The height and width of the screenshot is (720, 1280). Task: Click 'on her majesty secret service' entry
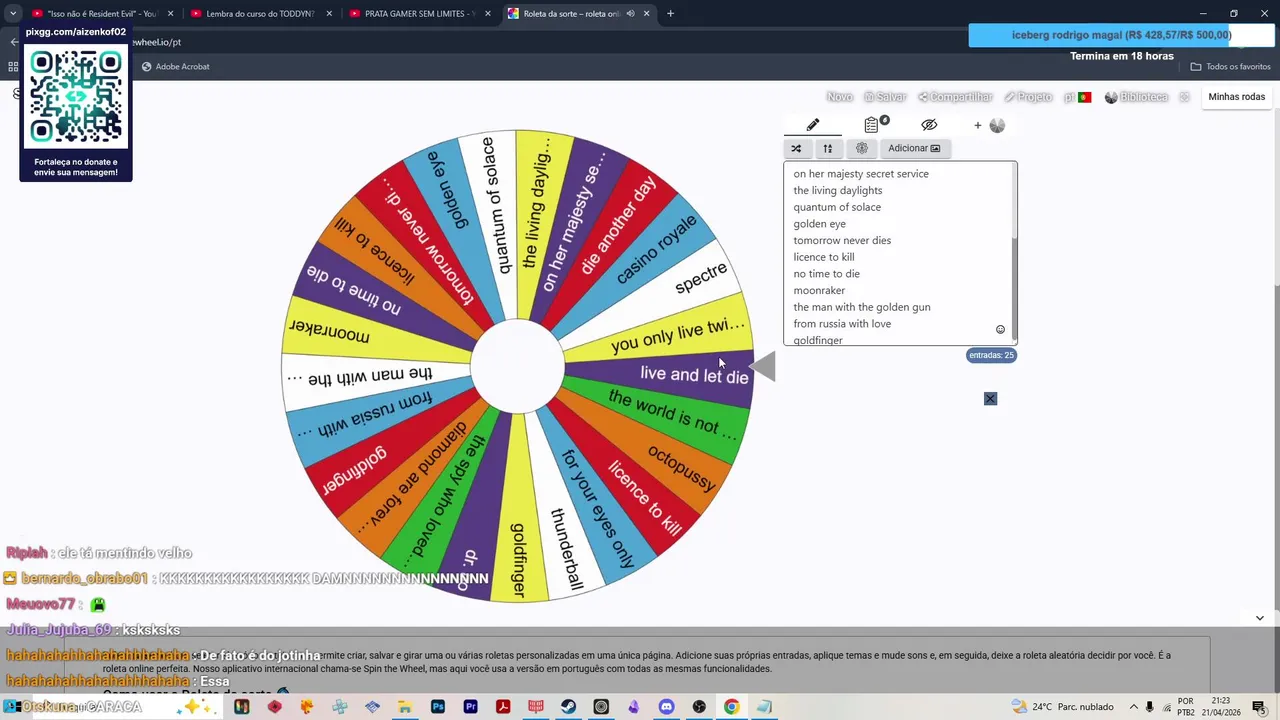[x=861, y=174]
